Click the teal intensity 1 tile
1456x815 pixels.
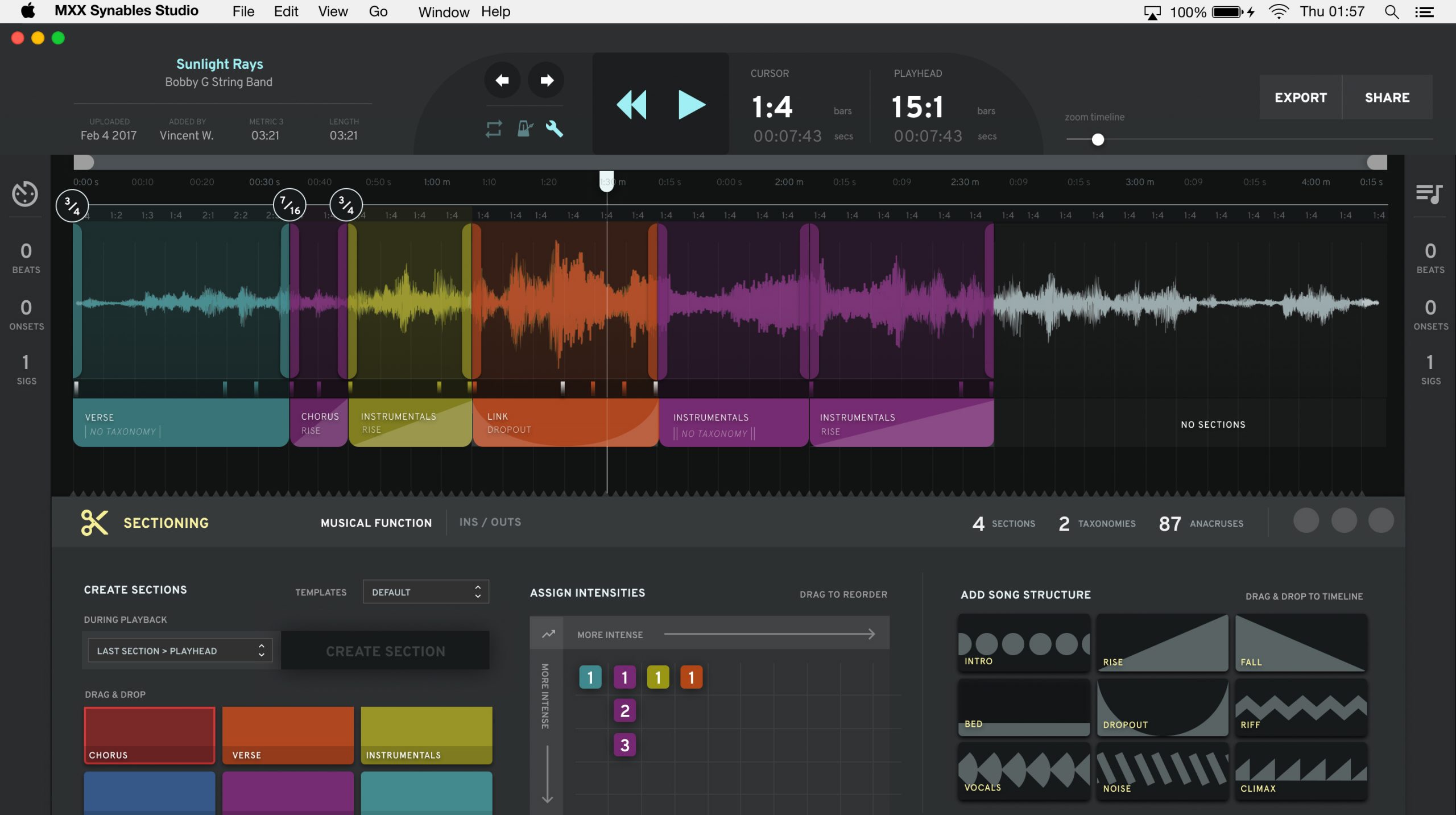pos(590,677)
